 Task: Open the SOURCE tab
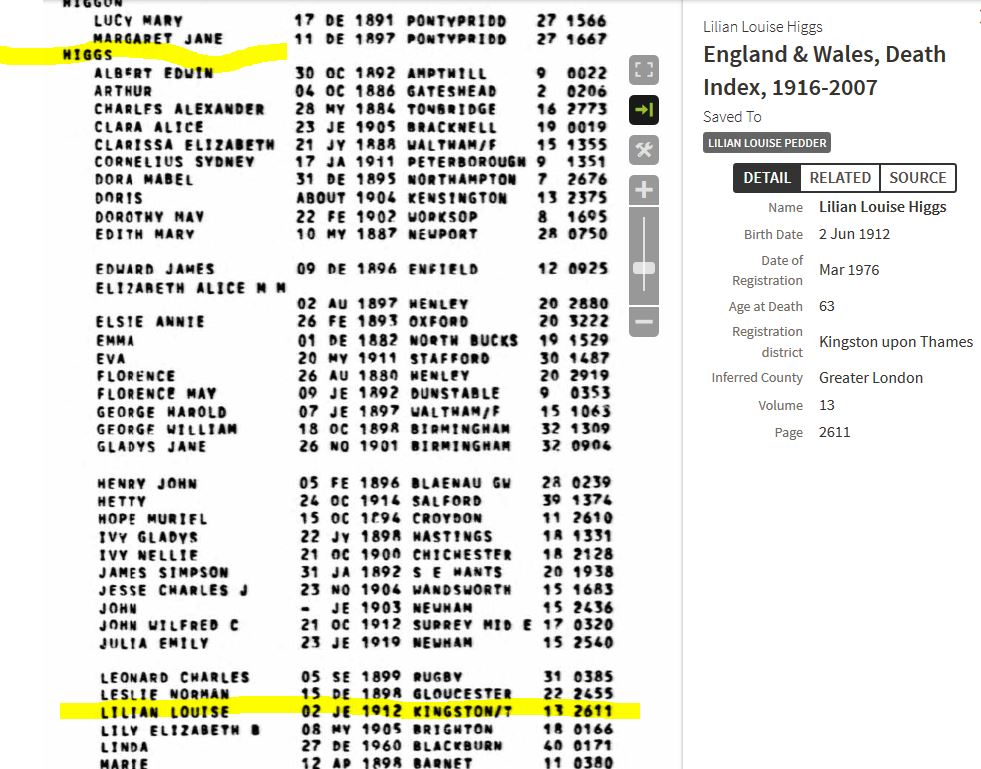[917, 178]
